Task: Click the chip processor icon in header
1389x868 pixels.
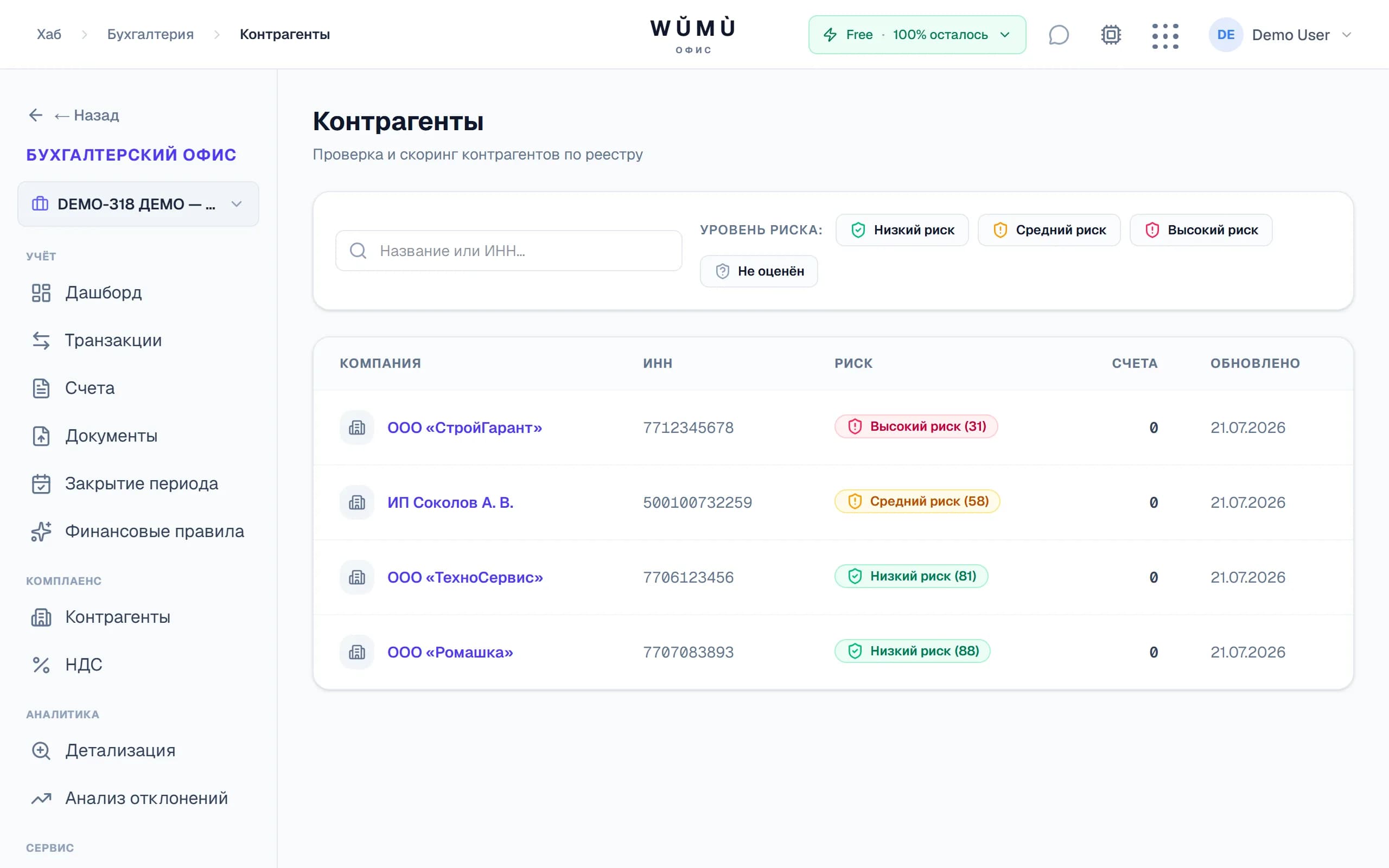Action: pyautogui.click(x=1111, y=34)
